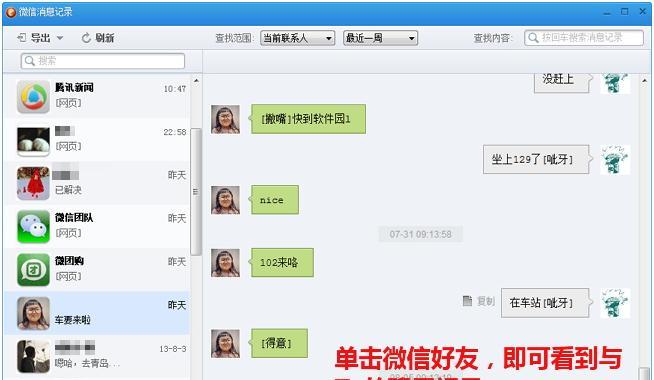
Task: Open the 微信团队 conversation
Action: pyautogui.click(x=98, y=226)
